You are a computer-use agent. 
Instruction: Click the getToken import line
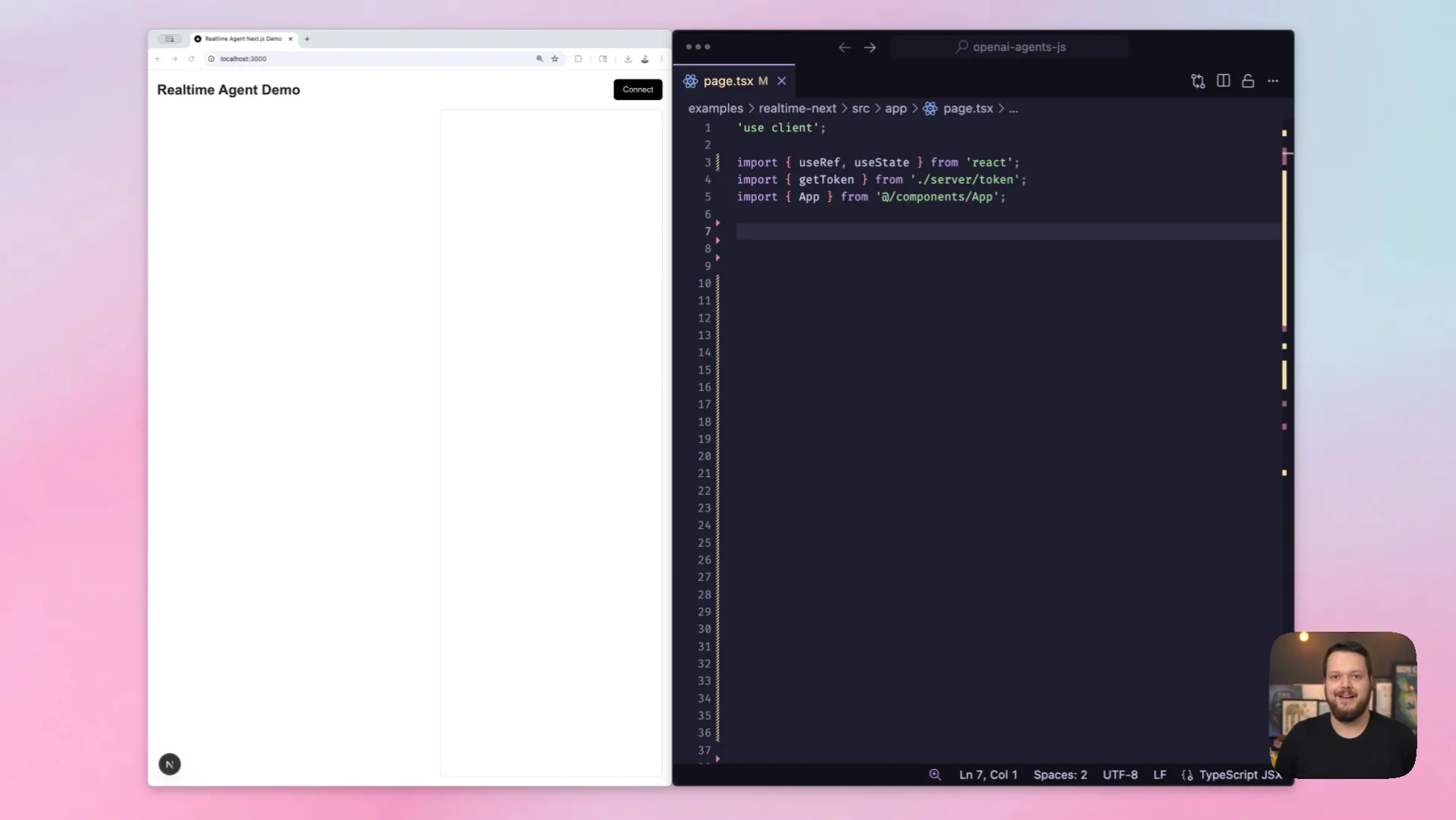pos(881,180)
